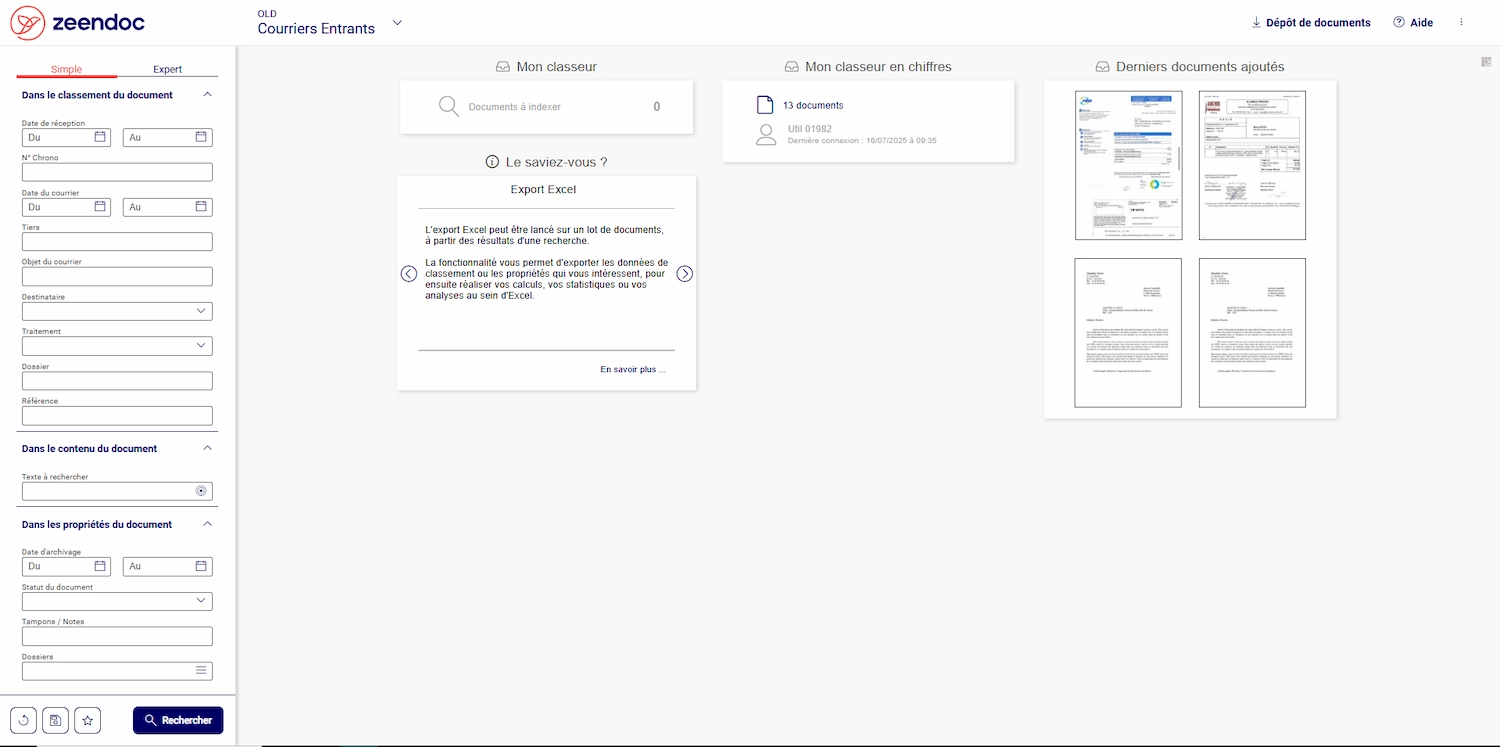Click the magnifier icon by Documents à indexer
The height and width of the screenshot is (747, 1500).
coord(449,106)
